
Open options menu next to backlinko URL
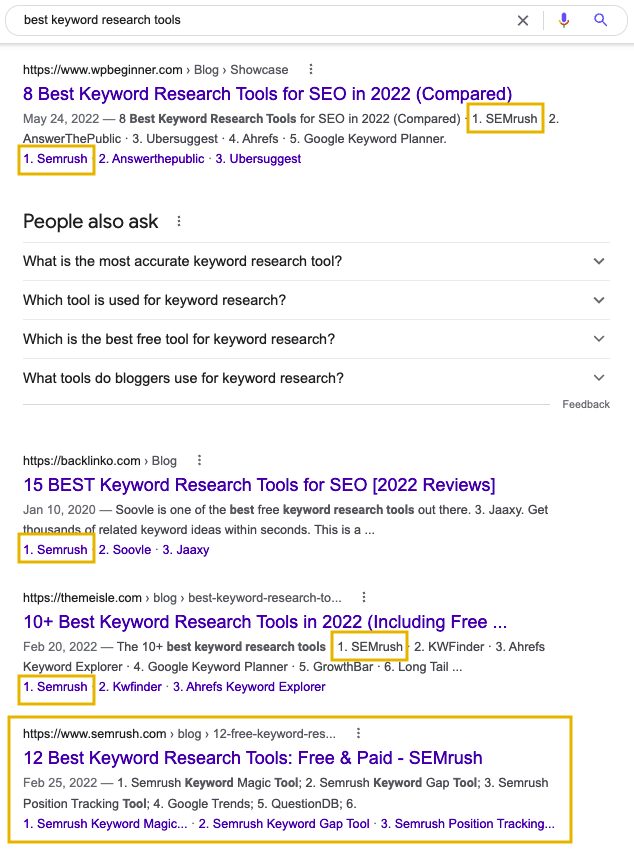click(199, 460)
